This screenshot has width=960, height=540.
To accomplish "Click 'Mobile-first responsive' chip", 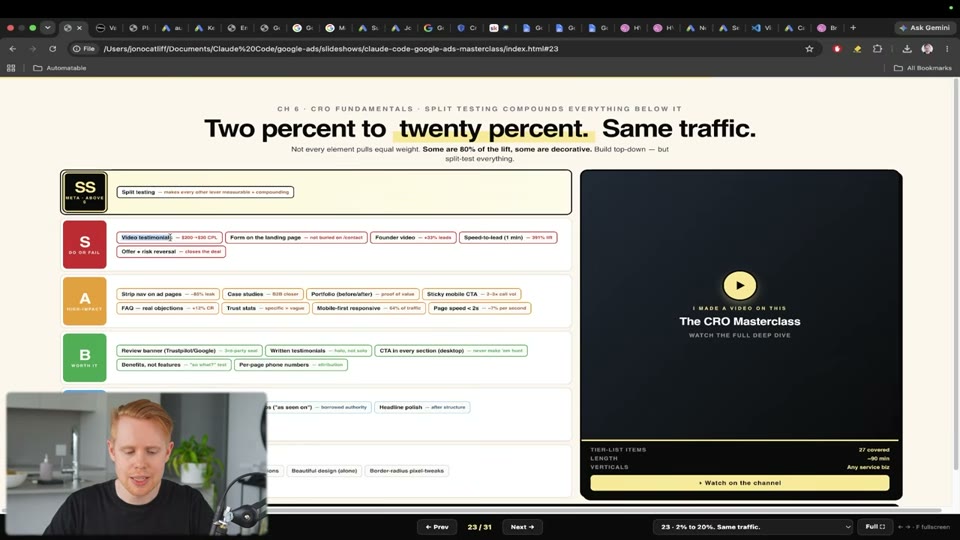I will pyautogui.click(x=369, y=308).
